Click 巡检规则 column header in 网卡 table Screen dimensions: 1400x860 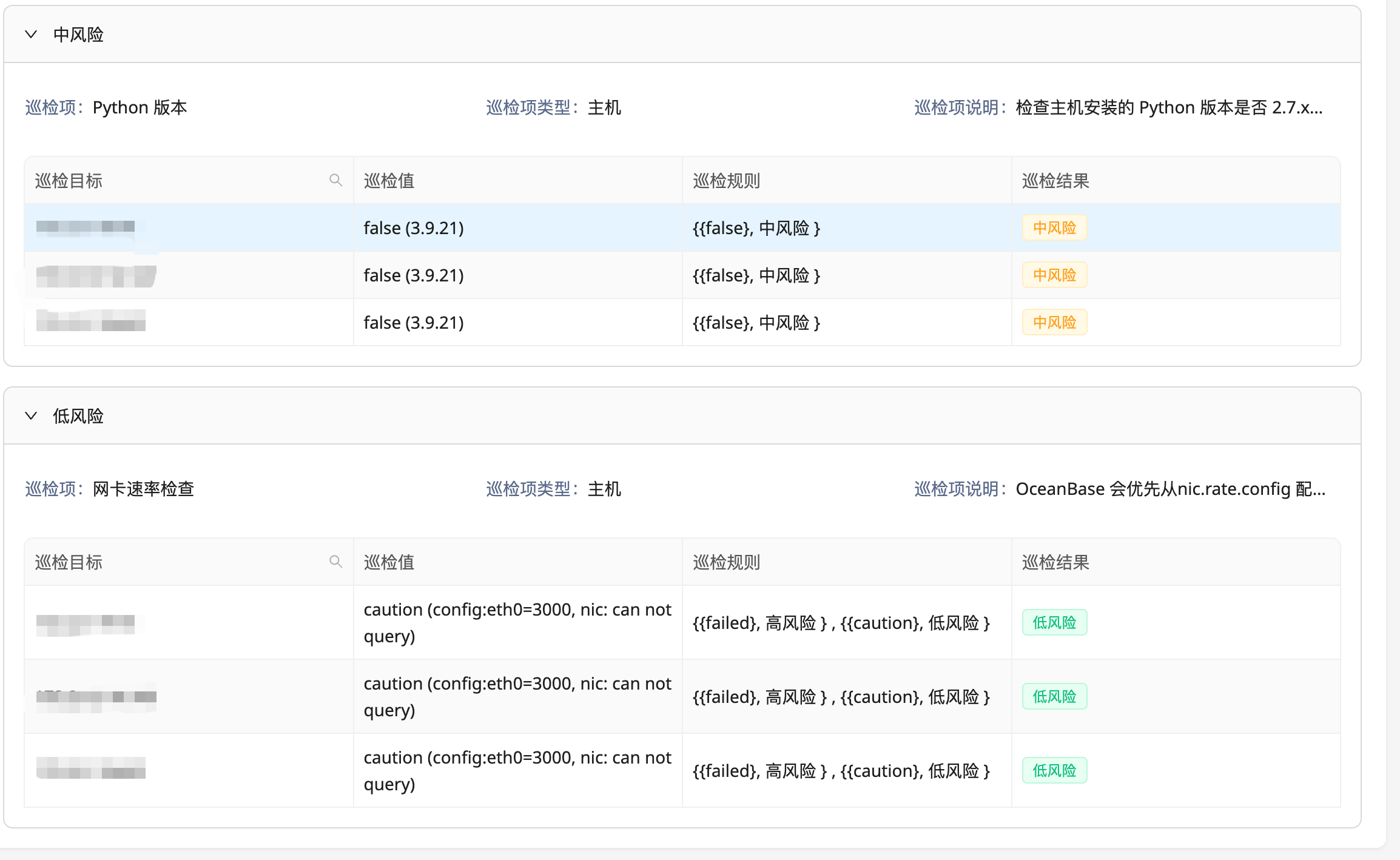(x=726, y=562)
